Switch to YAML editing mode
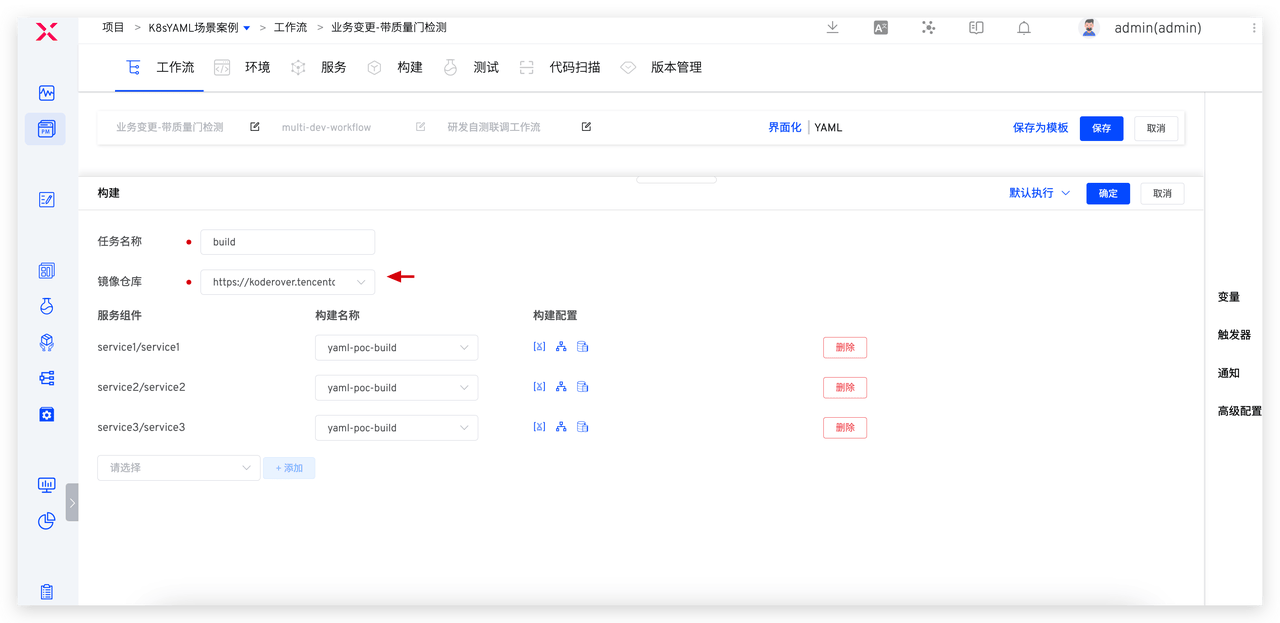 [x=828, y=128]
